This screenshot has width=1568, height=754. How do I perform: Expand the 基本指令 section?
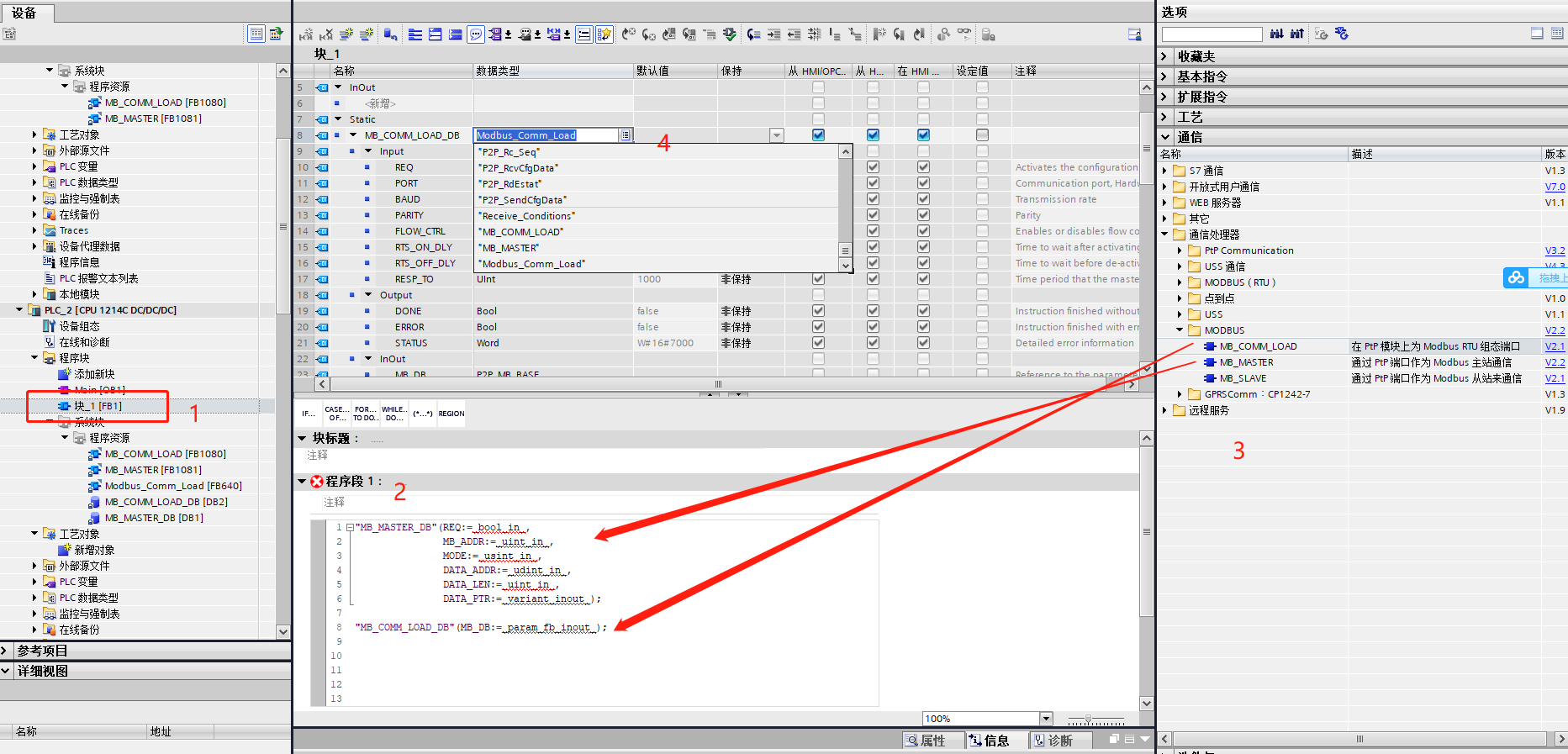(1164, 76)
